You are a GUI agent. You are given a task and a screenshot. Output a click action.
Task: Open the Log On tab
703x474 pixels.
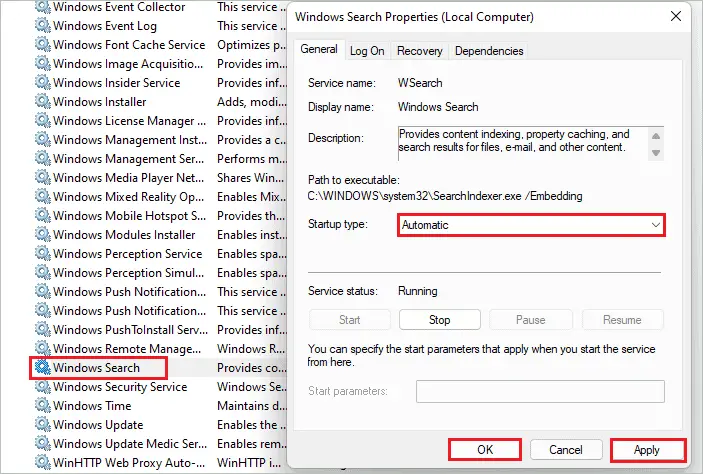pyautogui.click(x=367, y=51)
